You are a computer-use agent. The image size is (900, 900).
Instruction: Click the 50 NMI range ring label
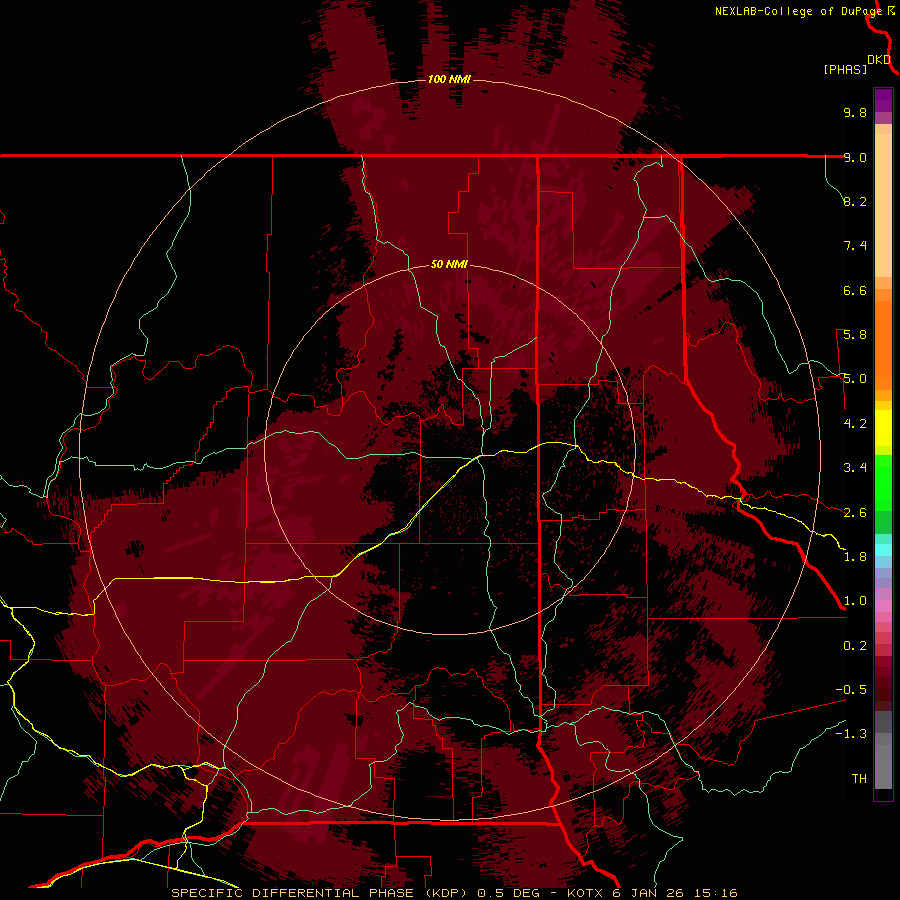(449, 264)
